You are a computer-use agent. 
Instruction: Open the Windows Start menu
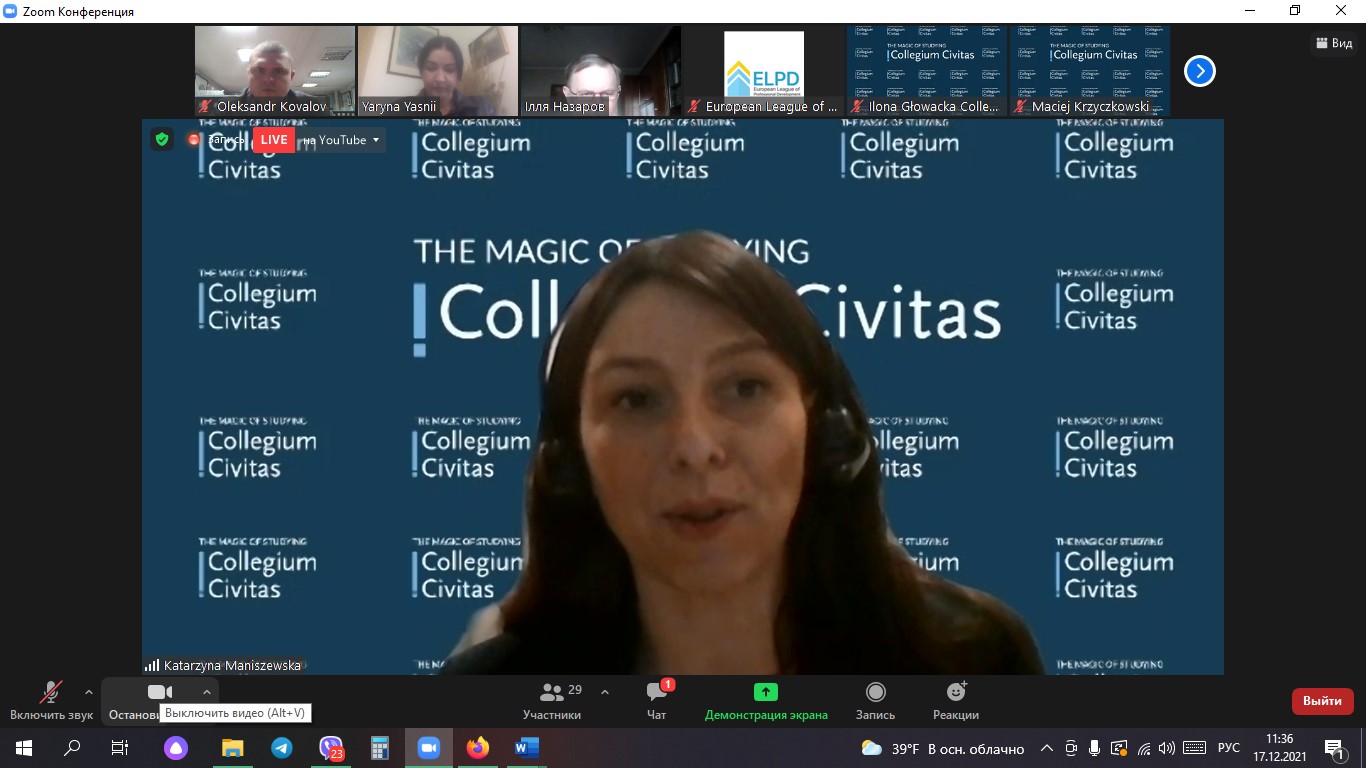[24, 747]
